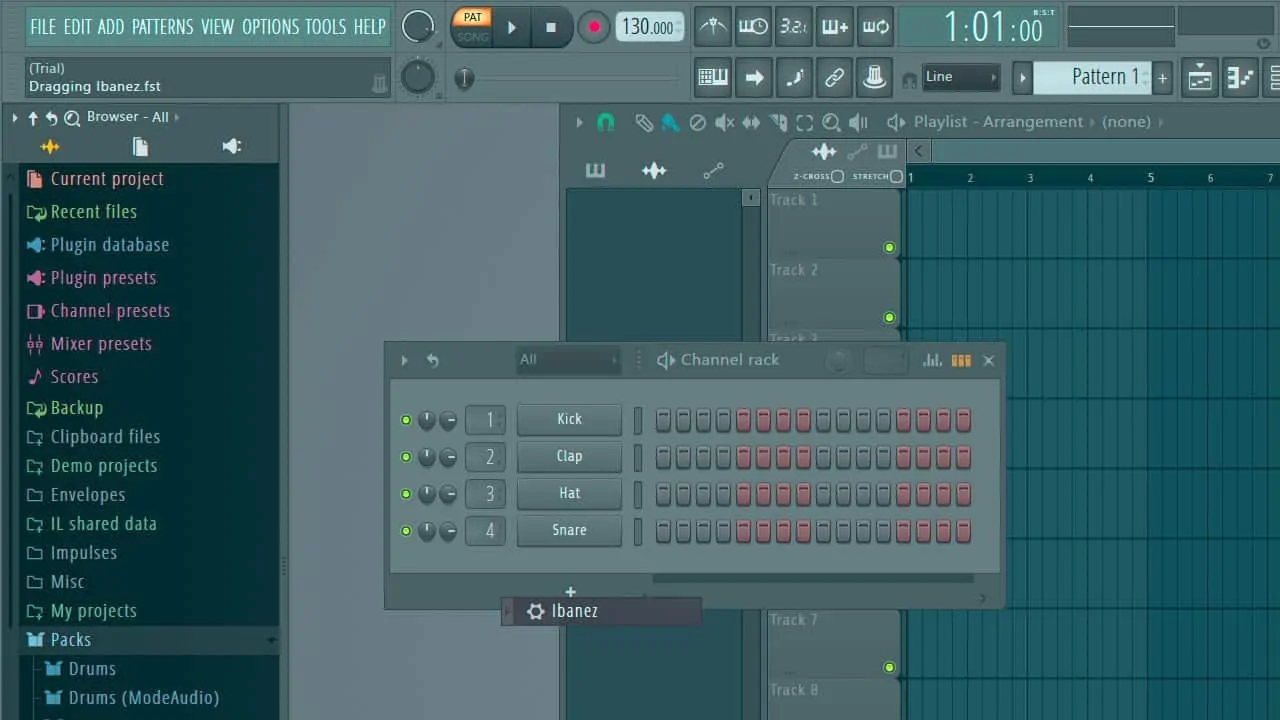
Task: Open the FILE menu
Action: (x=43, y=27)
